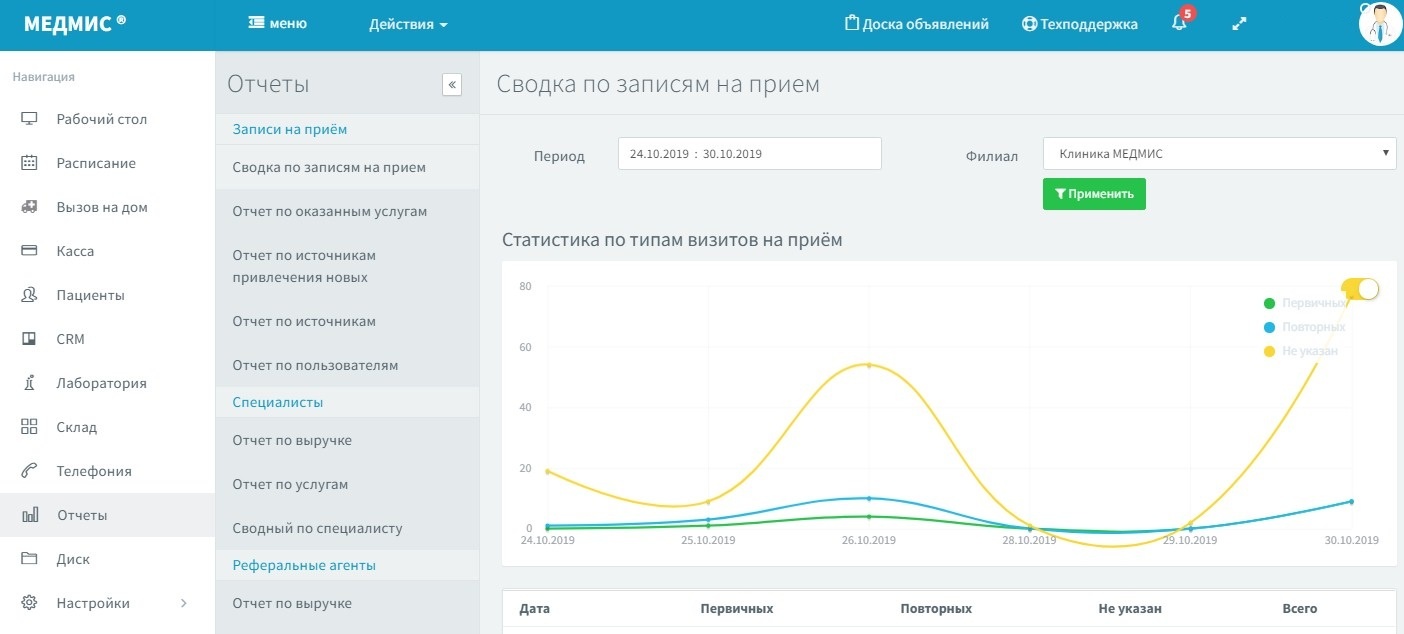Click the Вызов на дом ambulance icon

click(29, 207)
